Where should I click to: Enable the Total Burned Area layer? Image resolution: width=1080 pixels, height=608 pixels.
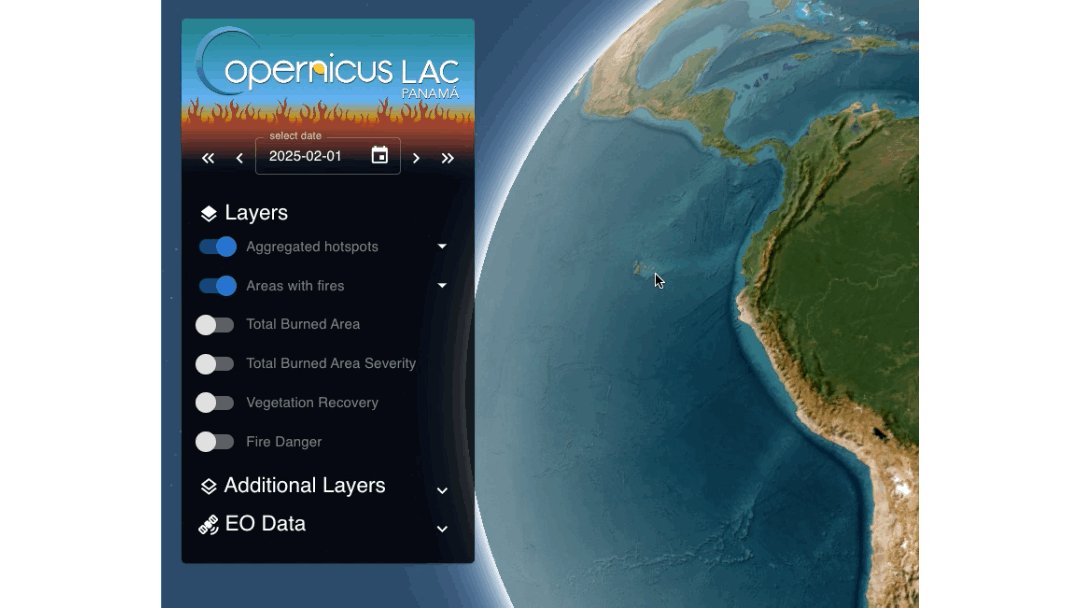(x=215, y=325)
